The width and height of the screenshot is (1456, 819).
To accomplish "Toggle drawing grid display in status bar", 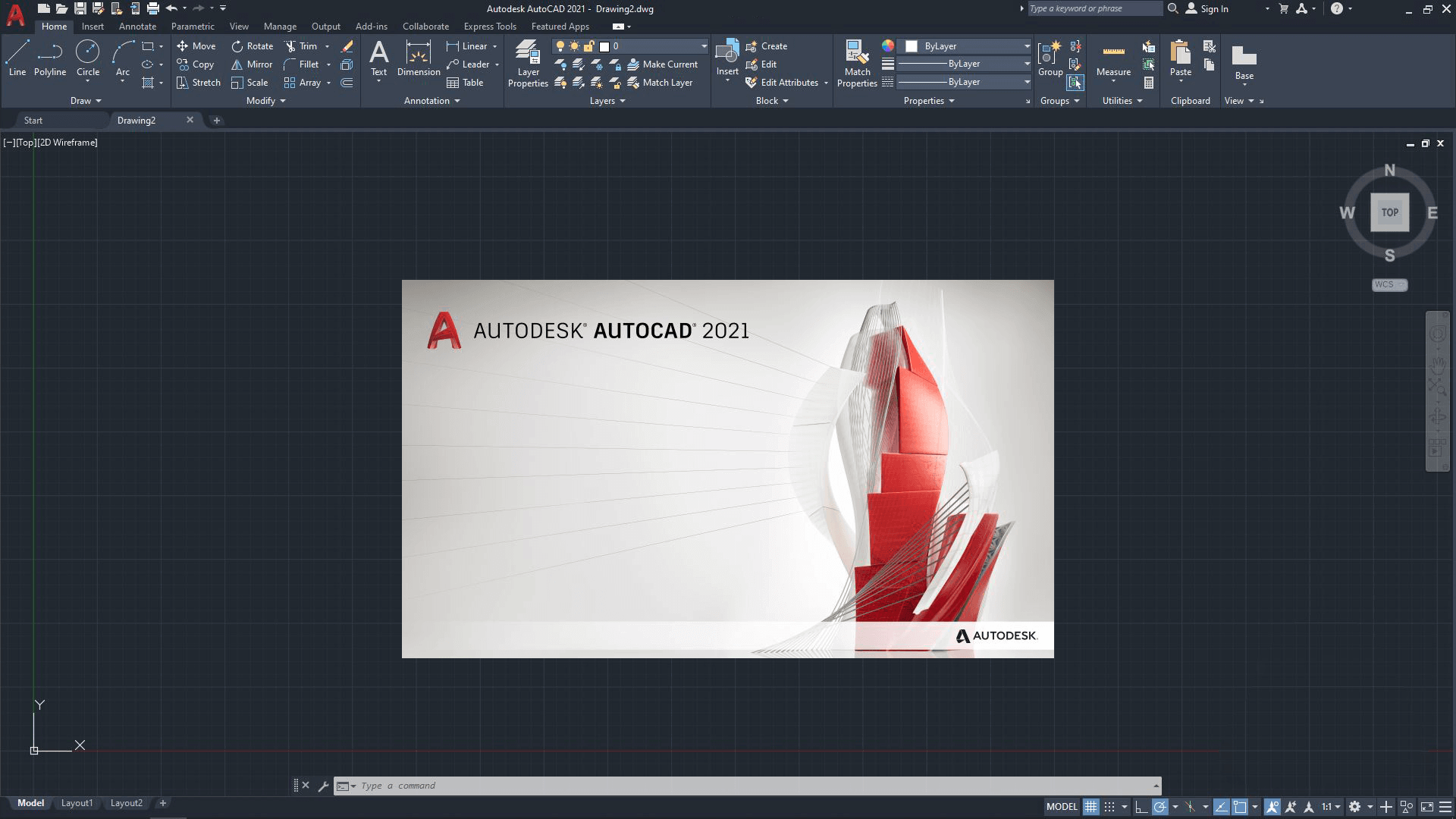I will click(x=1090, y=807).
